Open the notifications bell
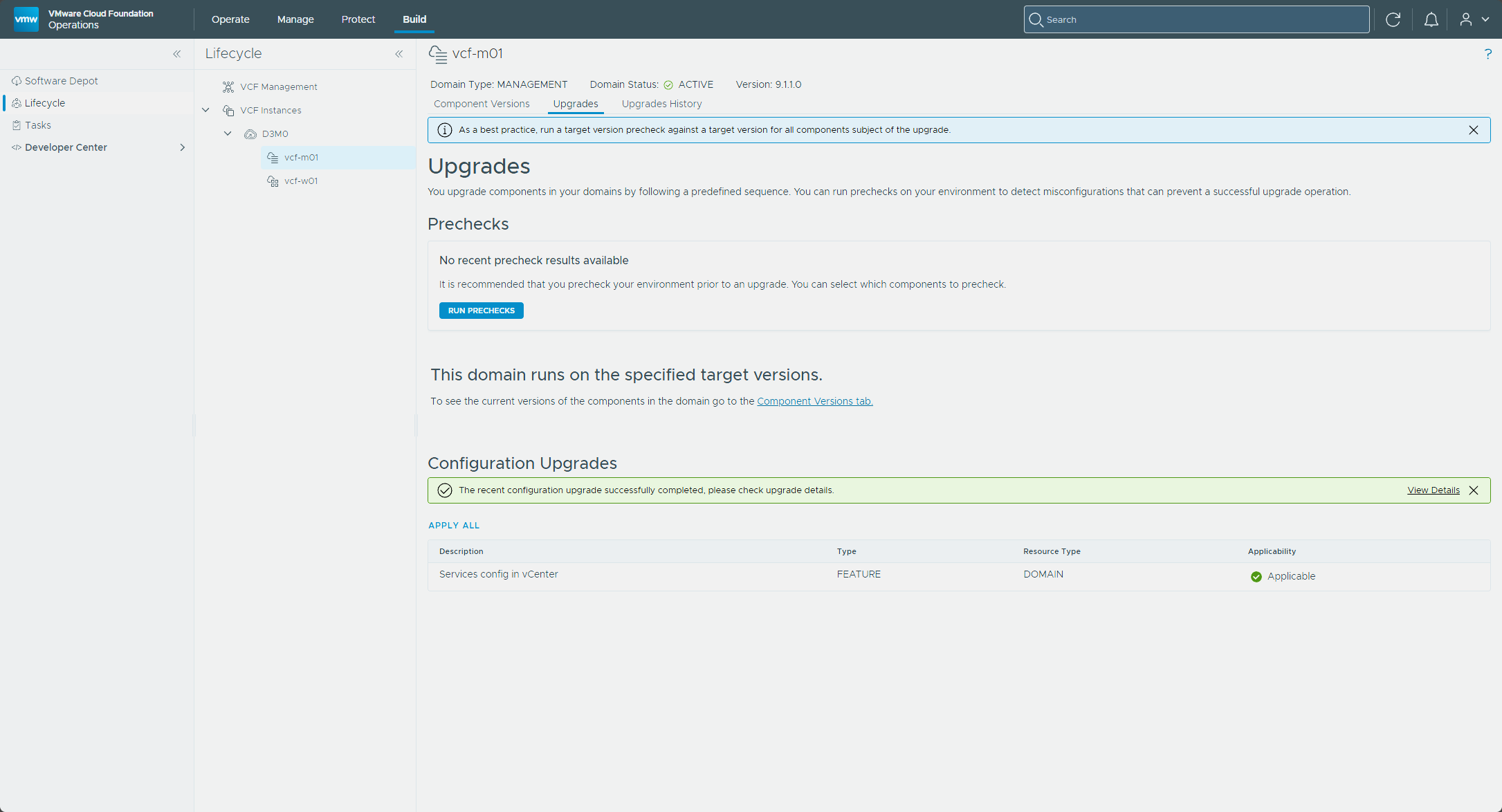The image size is (1502, 812). tap(1431, 19)
